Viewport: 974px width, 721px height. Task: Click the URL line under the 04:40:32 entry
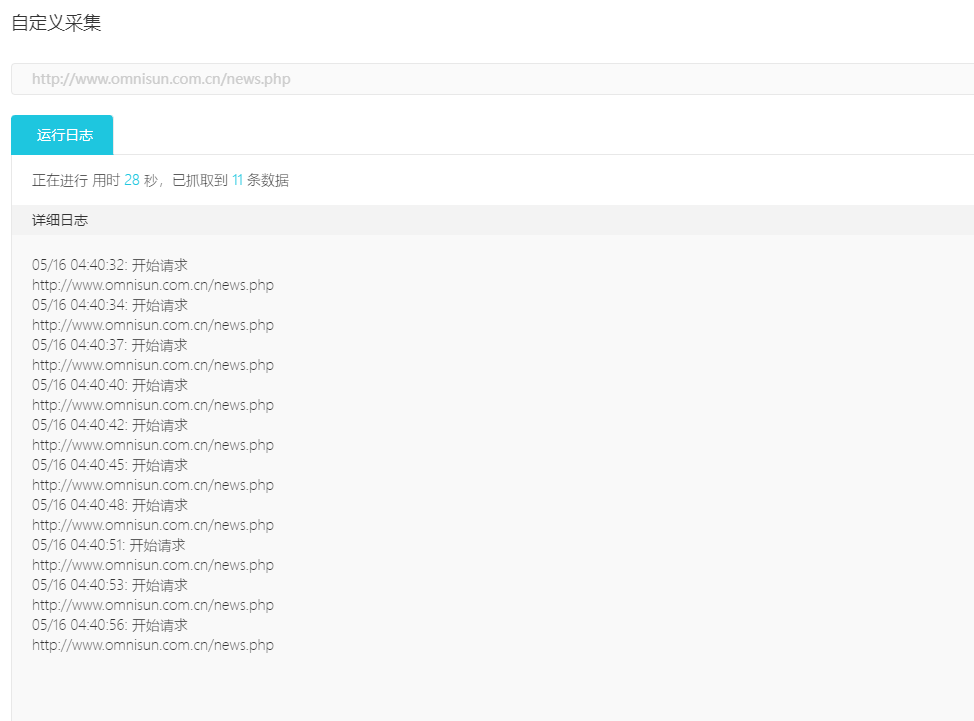(153, 285)
